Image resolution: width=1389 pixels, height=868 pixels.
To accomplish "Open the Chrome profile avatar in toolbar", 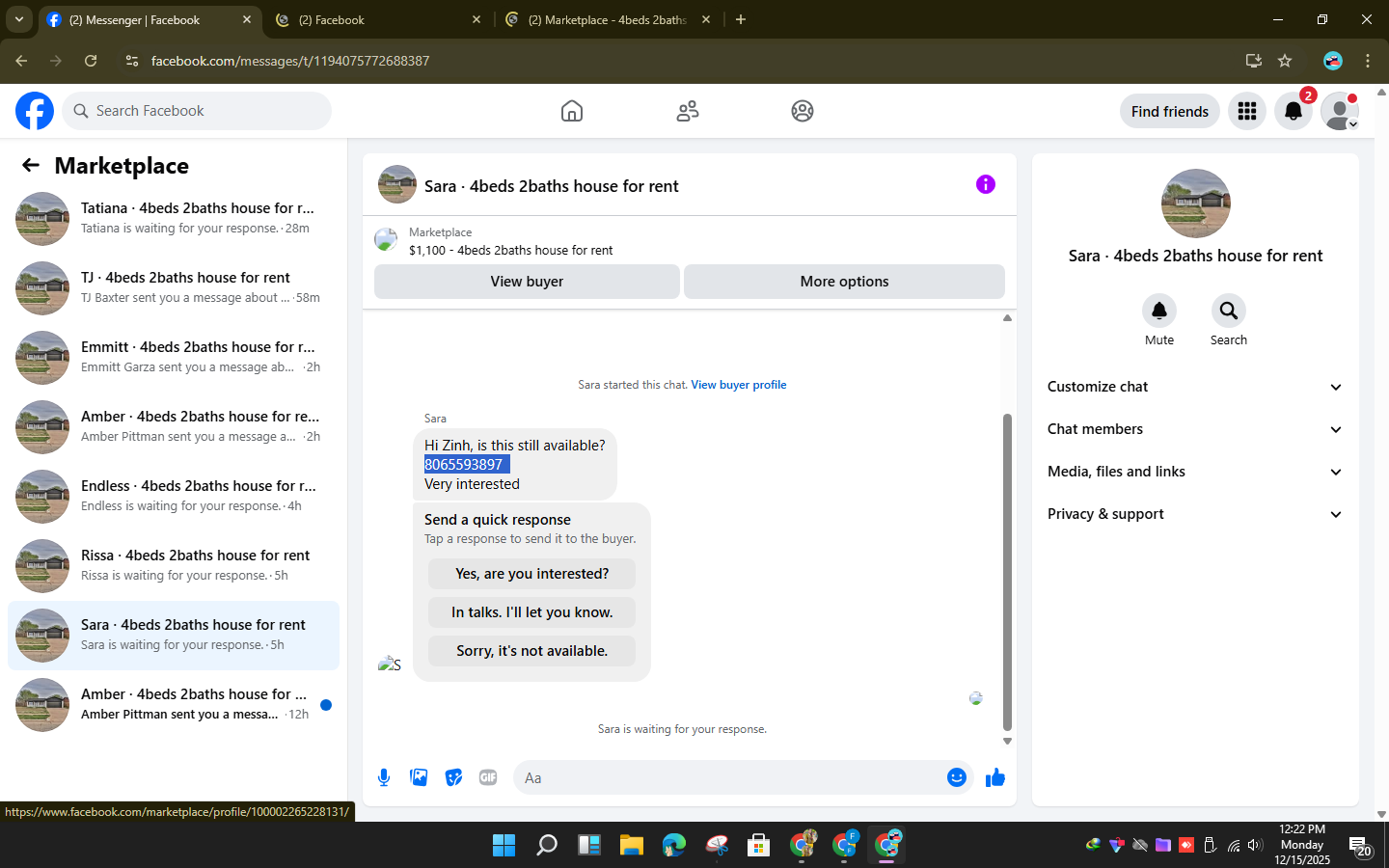I will (1333, 61).
